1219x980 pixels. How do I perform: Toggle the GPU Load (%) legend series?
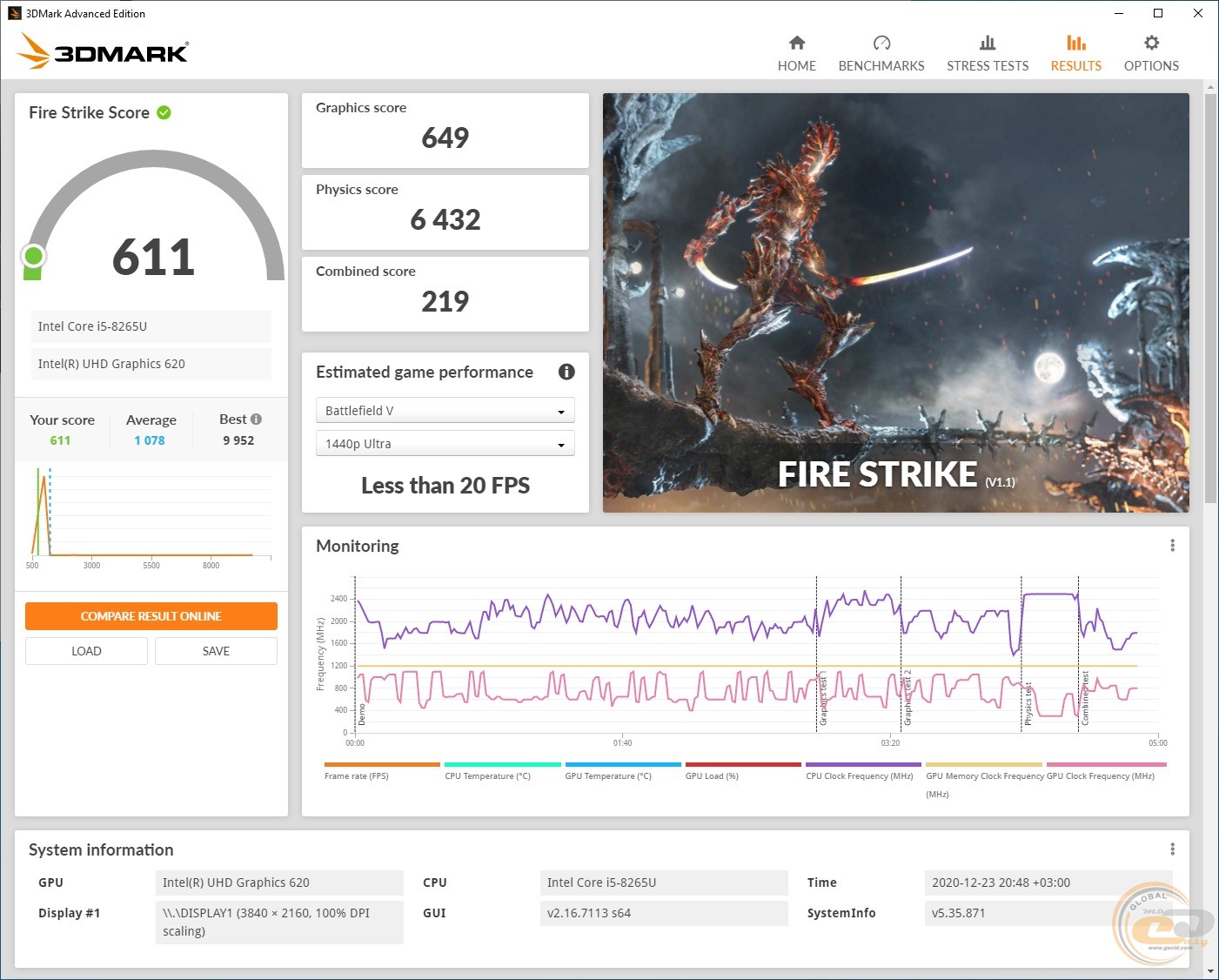click(x=712, y=775)
